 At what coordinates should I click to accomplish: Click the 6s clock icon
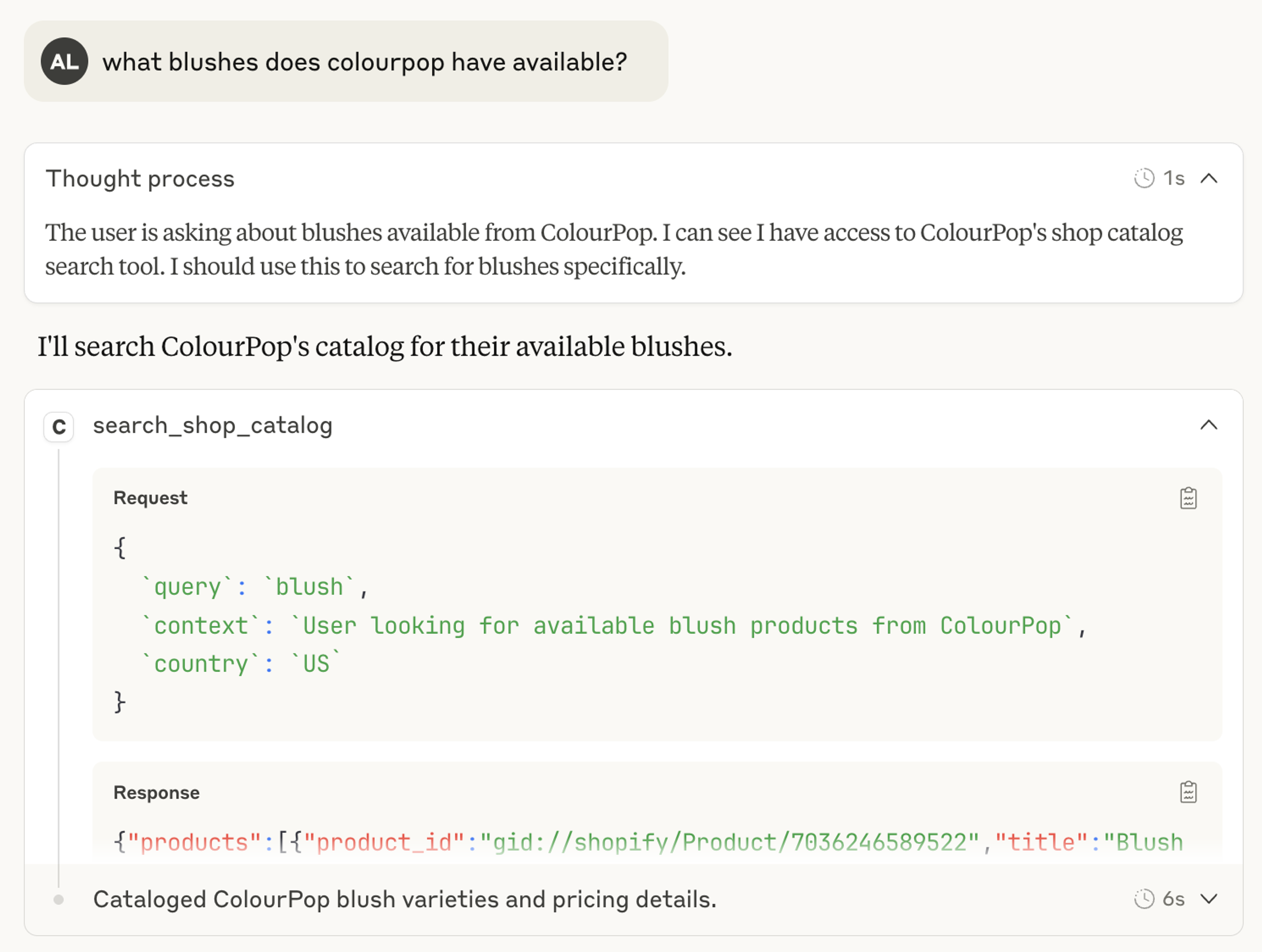point(1144,899)
